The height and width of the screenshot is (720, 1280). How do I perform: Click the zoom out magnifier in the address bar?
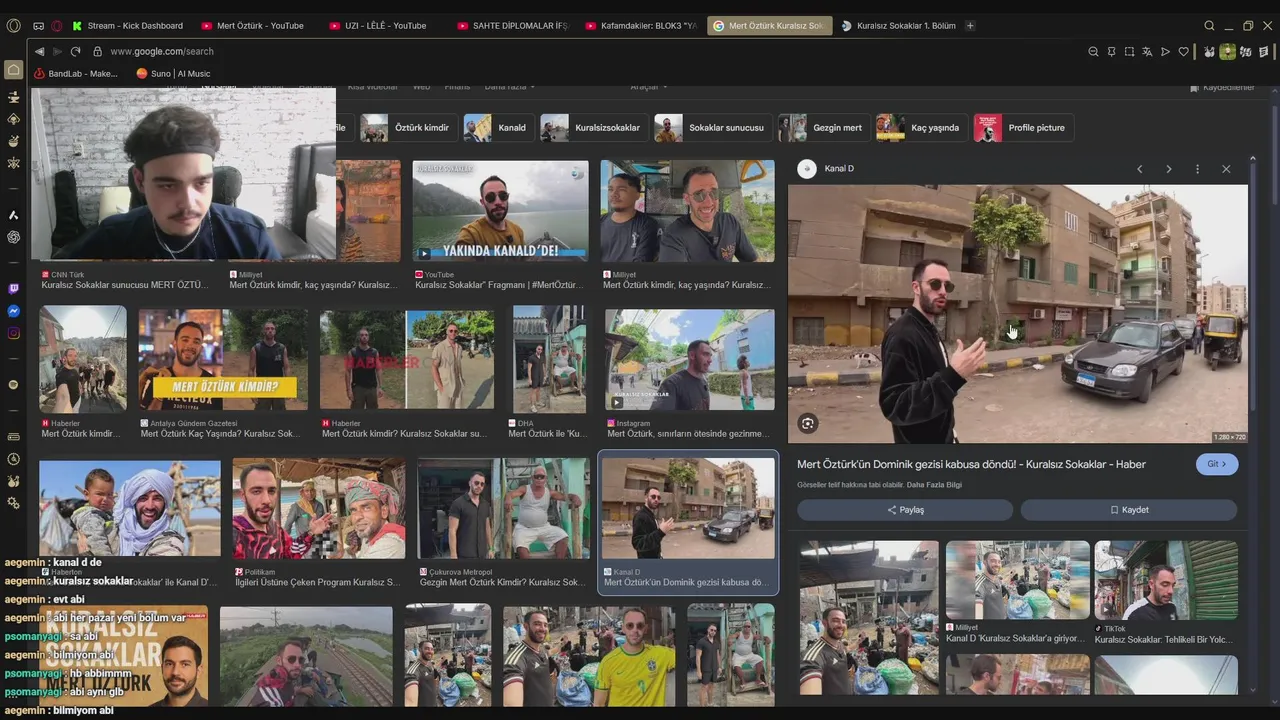[1093, 51]
